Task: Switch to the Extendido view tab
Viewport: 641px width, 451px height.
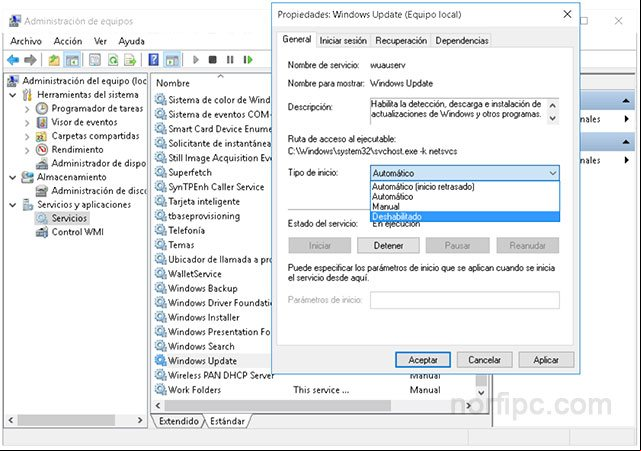Action: click(178, 421)
